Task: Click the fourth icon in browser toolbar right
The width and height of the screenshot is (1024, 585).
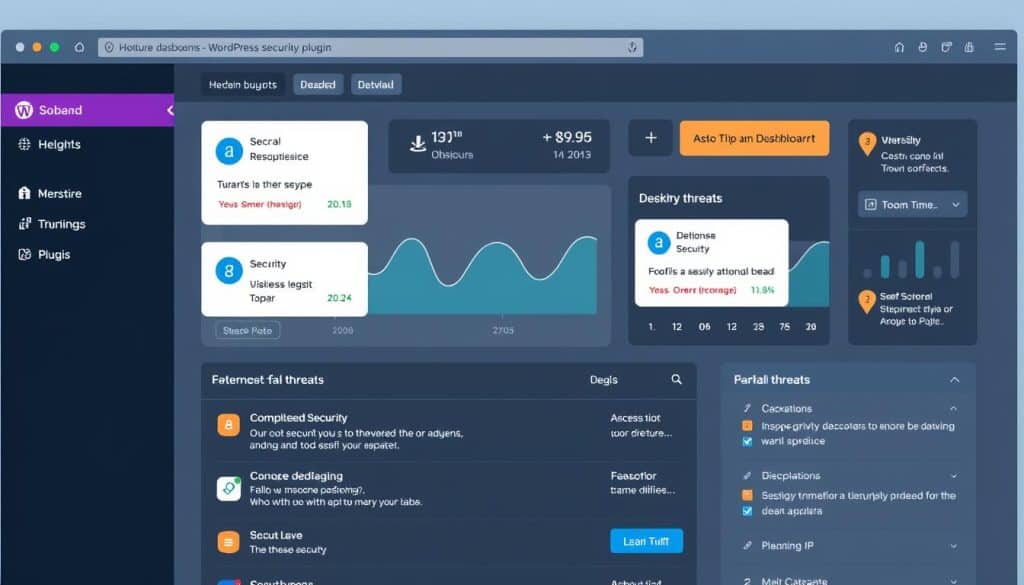Action: [x=969, y=47]
